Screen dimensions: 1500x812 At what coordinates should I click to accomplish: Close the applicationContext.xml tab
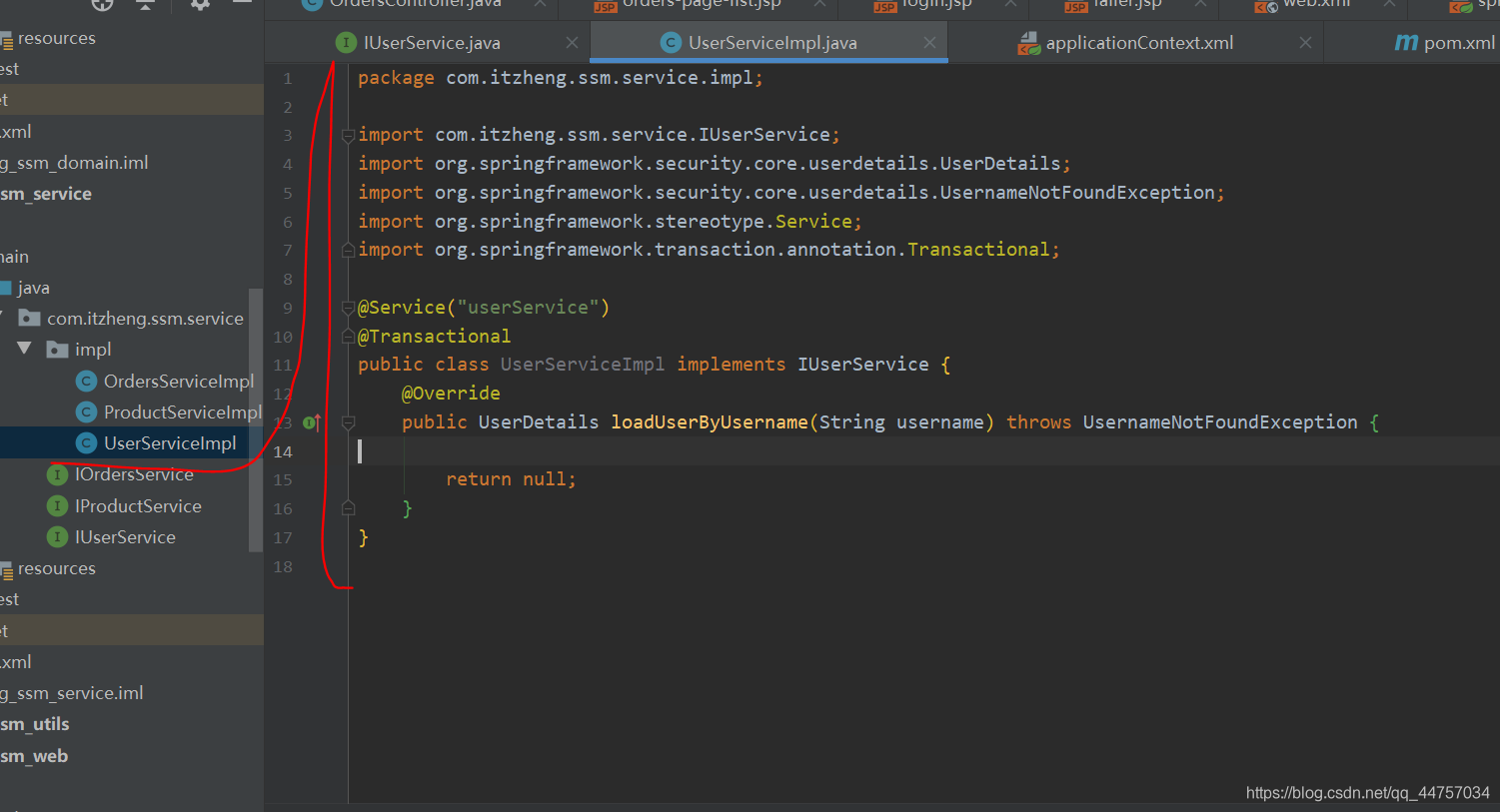[1305, 43]
